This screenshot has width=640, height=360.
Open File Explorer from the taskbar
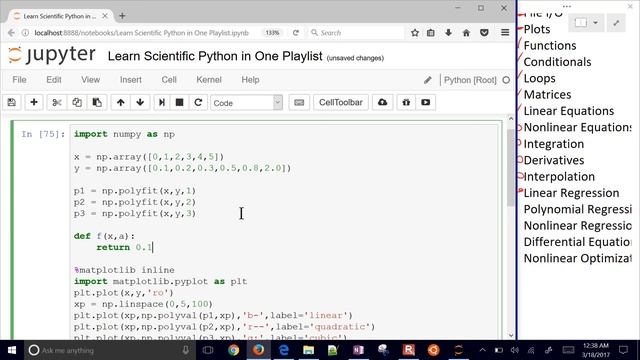click(x=308, y=350)
